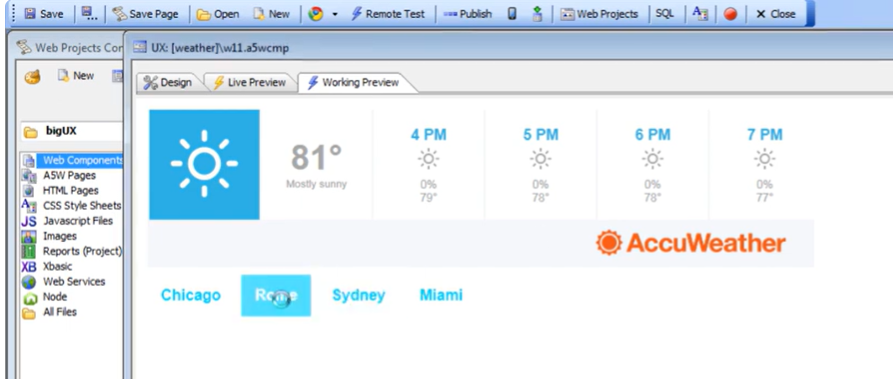Viewport: 893px width, 379px height.
Task: Click the Mostly sunny description text
Action: pos(316,184)
